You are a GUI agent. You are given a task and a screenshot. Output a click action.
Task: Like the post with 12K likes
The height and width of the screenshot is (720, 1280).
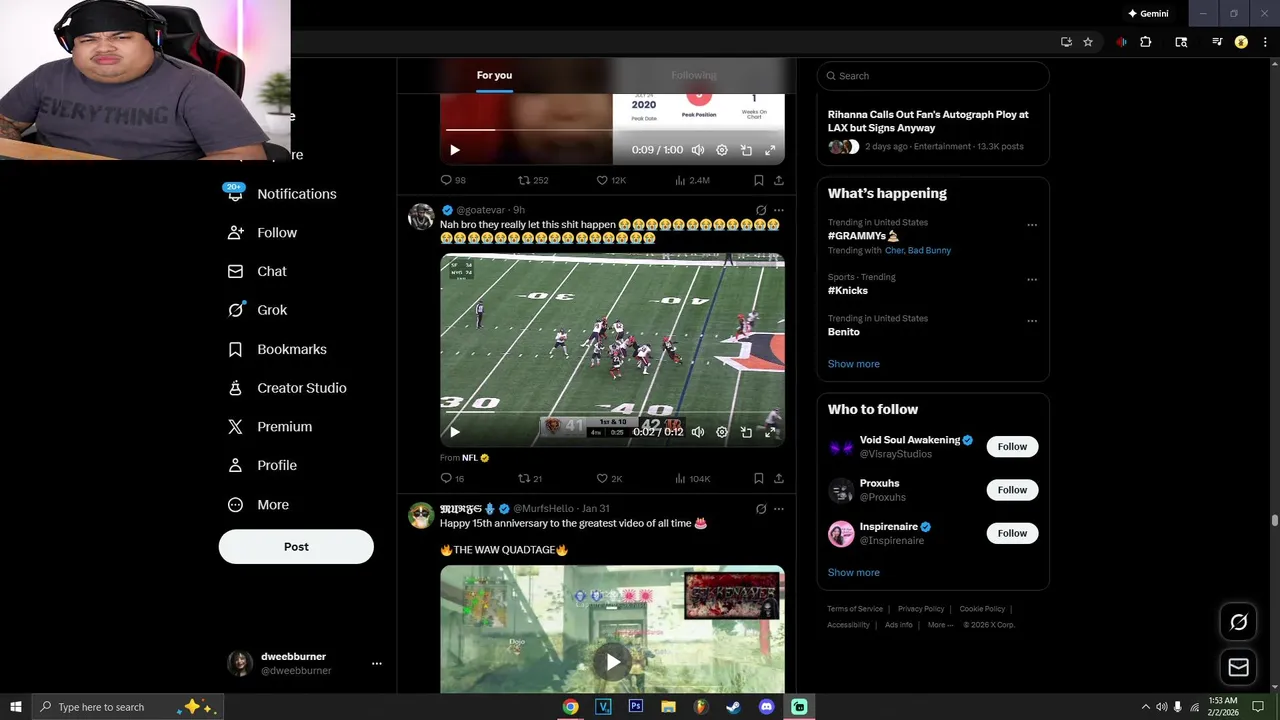611,180
